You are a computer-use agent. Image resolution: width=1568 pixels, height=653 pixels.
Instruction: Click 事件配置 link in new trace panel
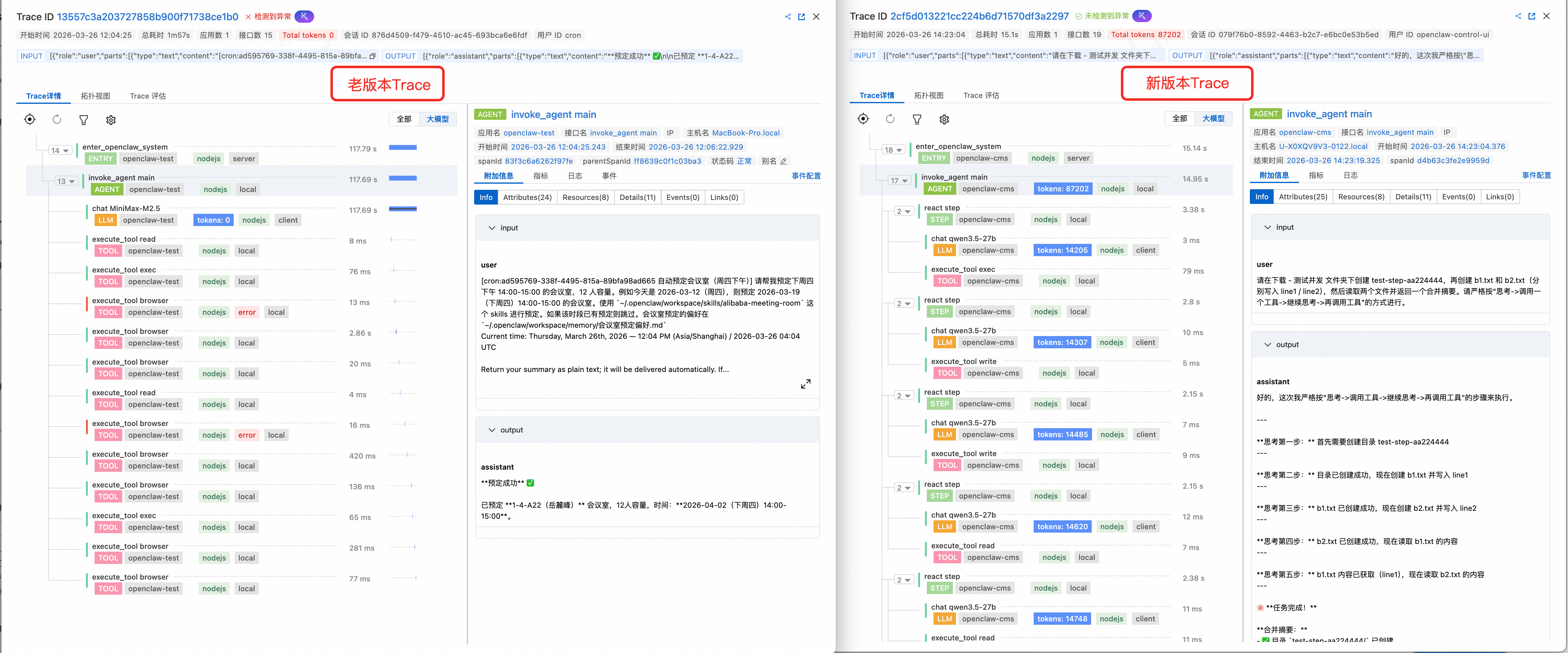pos(1536,175)
